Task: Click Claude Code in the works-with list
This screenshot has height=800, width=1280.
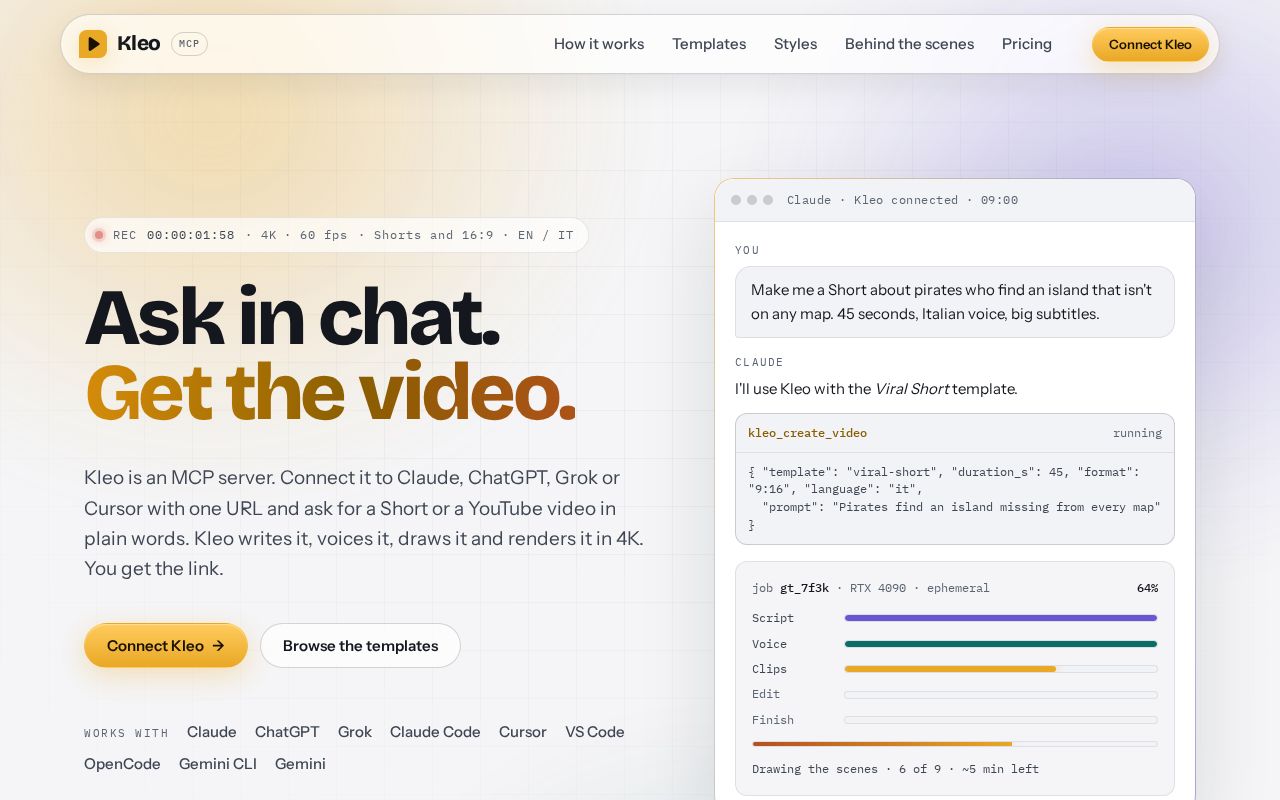Action: pos(435,732)
